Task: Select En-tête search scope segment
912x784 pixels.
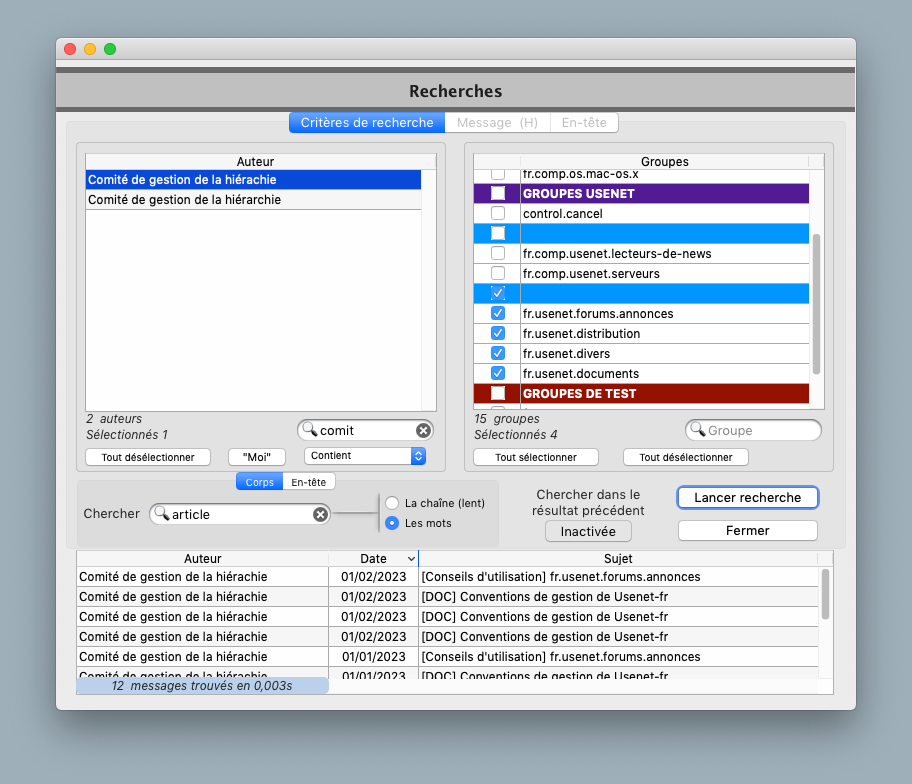Action: coord(309,482)
